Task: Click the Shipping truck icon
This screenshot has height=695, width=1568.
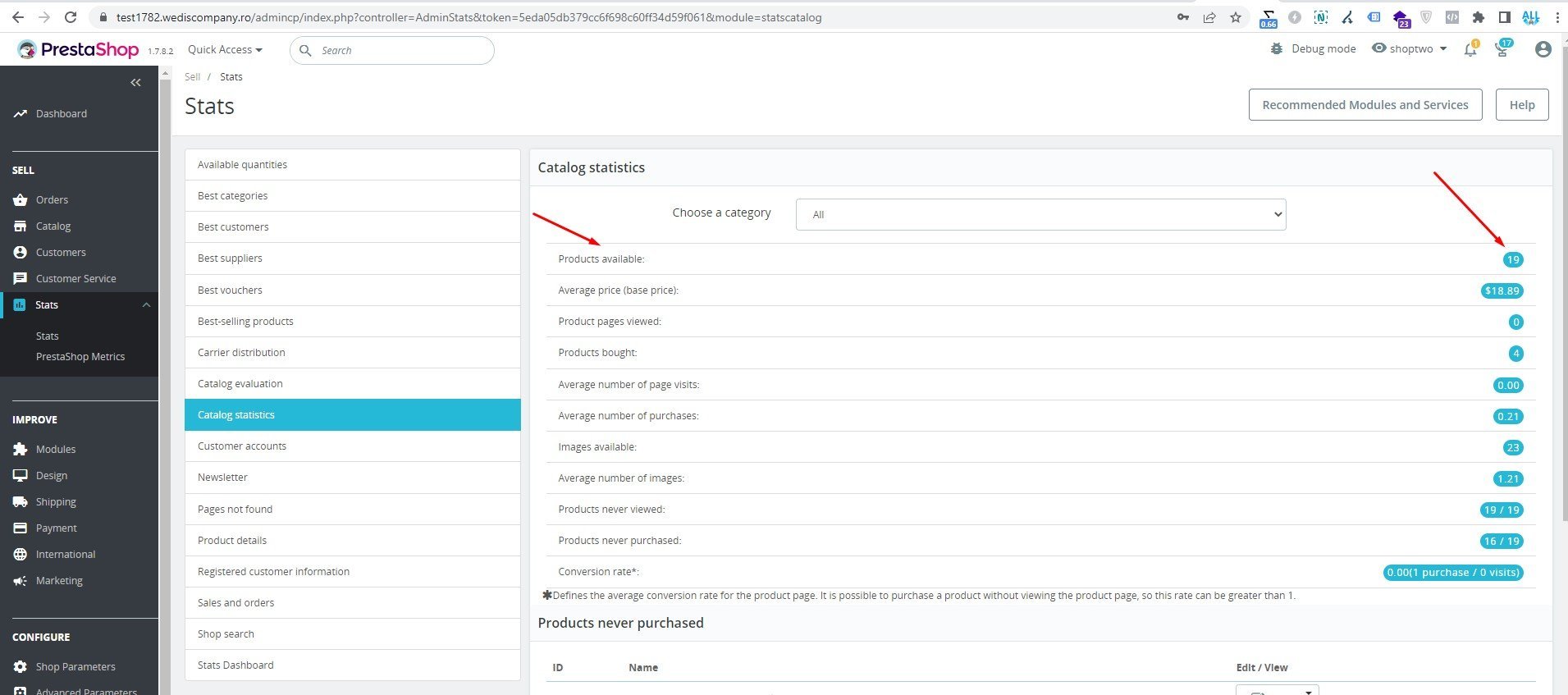Action: (x=21, y=501)
